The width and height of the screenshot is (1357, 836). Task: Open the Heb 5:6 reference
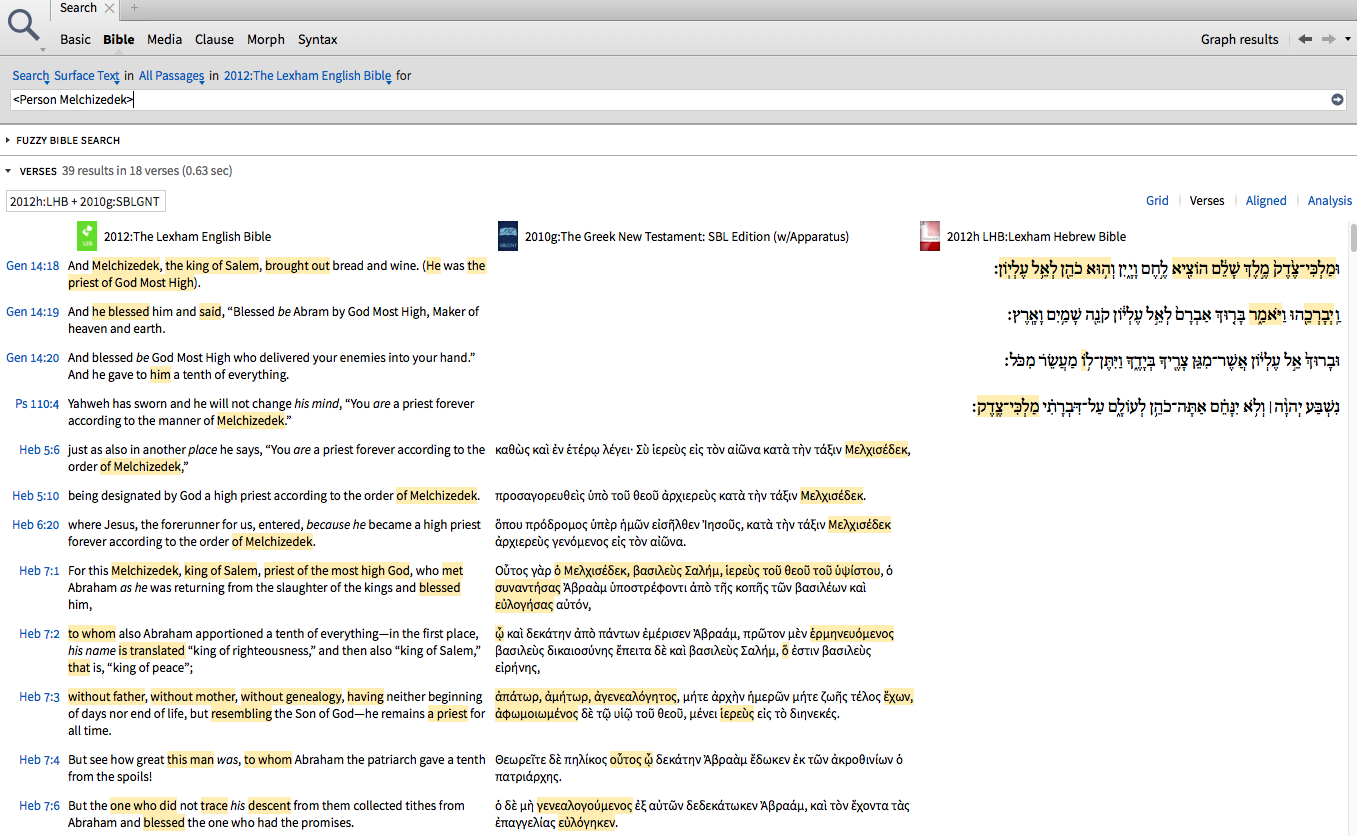tap(39, 450)
